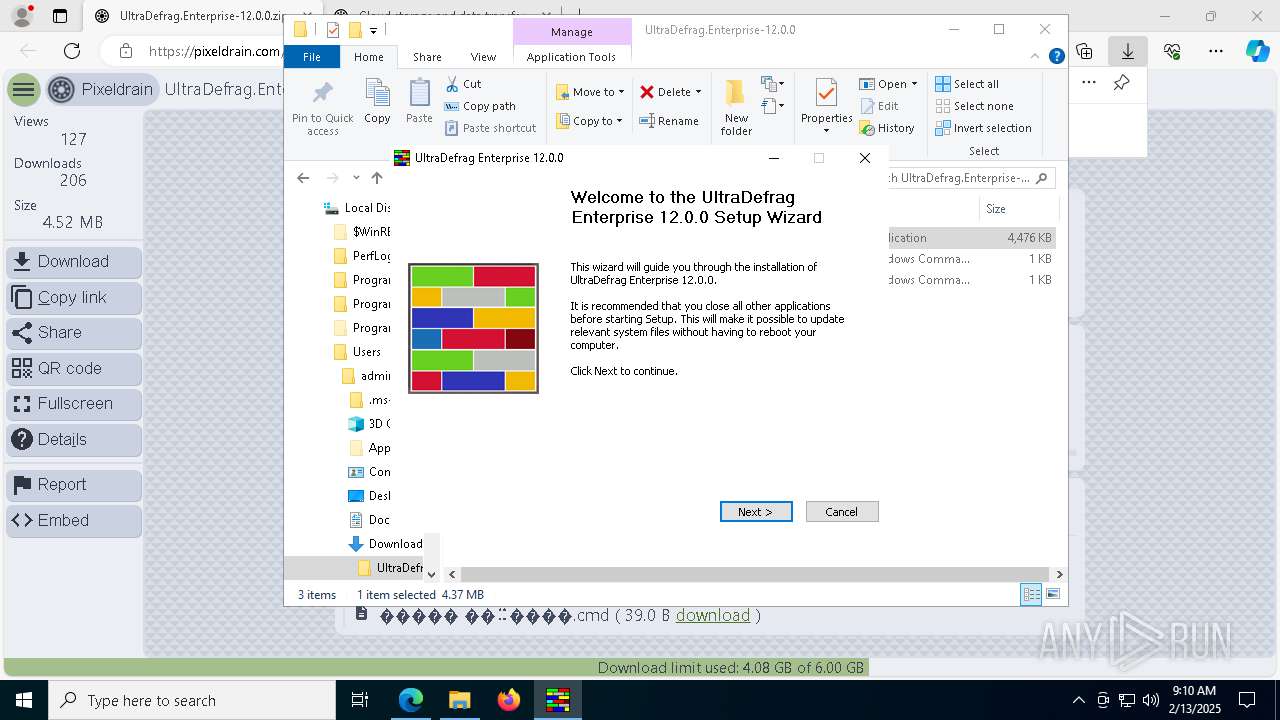The height and width of the screenshot is (720, 1280).
Task: Open Firefox from the taskbar
Action: tap(509, 700)
